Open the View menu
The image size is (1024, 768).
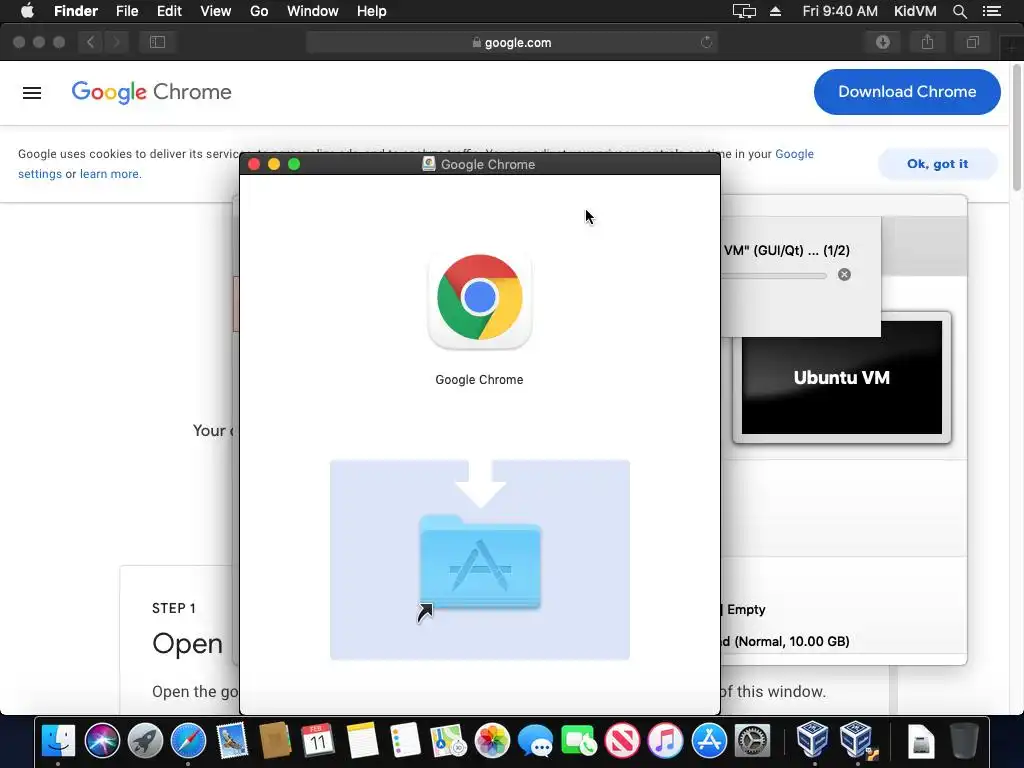coord(216,11)
